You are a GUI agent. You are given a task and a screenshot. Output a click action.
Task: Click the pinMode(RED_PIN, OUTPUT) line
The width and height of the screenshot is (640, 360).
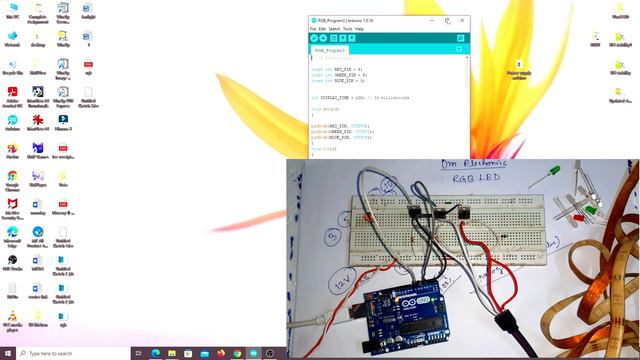click(x=340, y=126)
